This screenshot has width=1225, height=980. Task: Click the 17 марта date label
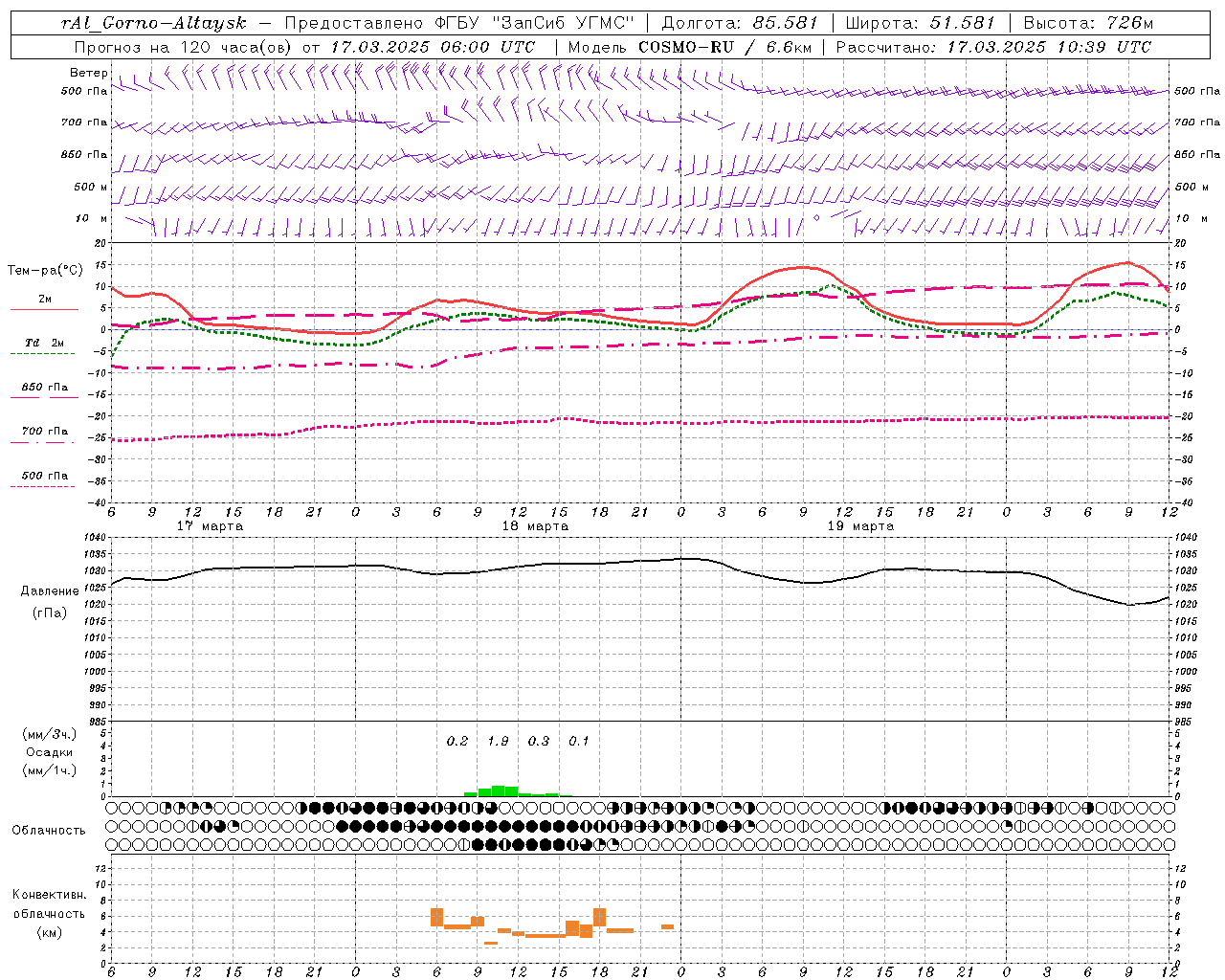tap(211, 525)
